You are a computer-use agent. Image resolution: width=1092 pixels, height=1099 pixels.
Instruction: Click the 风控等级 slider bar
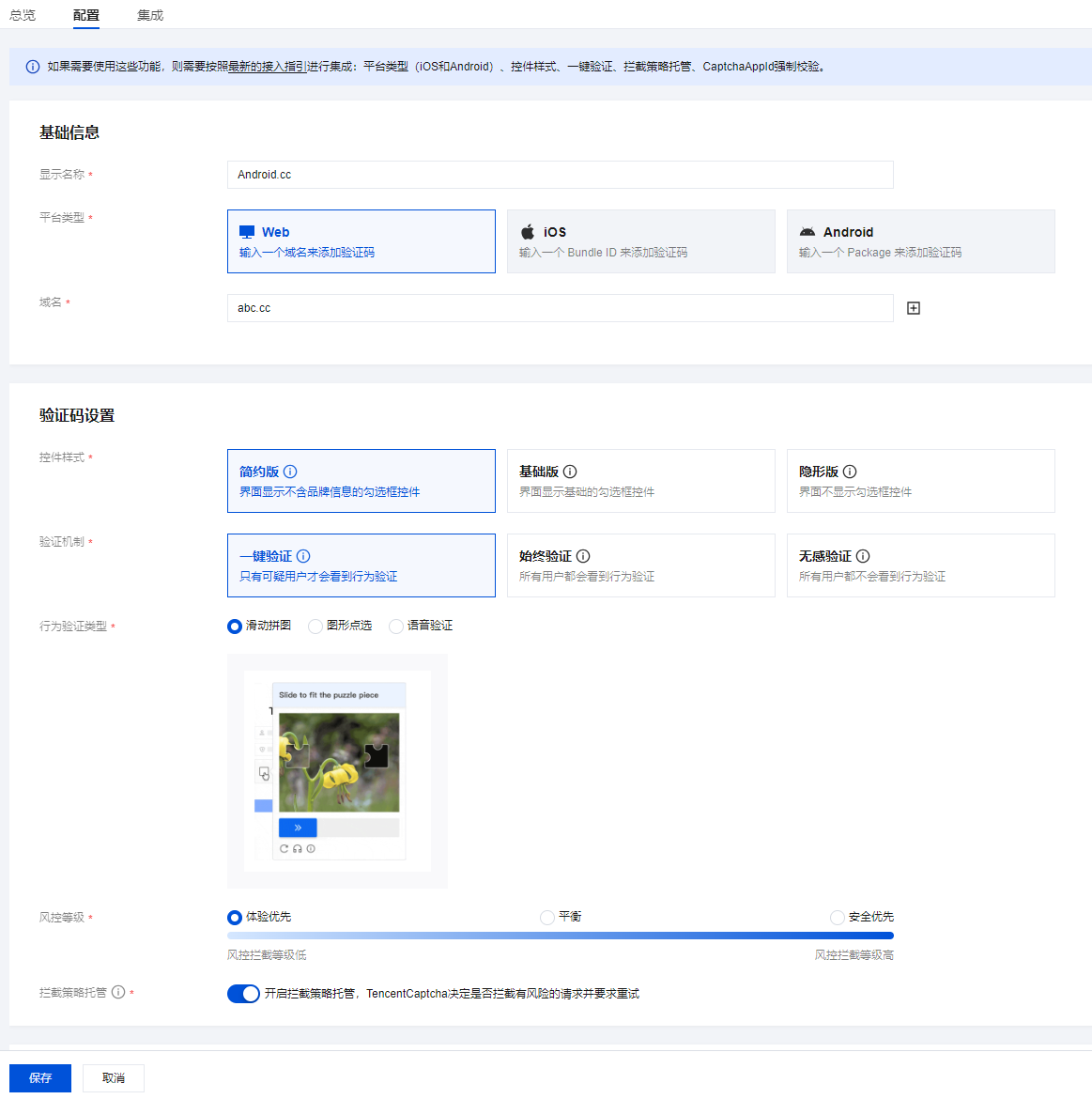(x=560, y=936)
